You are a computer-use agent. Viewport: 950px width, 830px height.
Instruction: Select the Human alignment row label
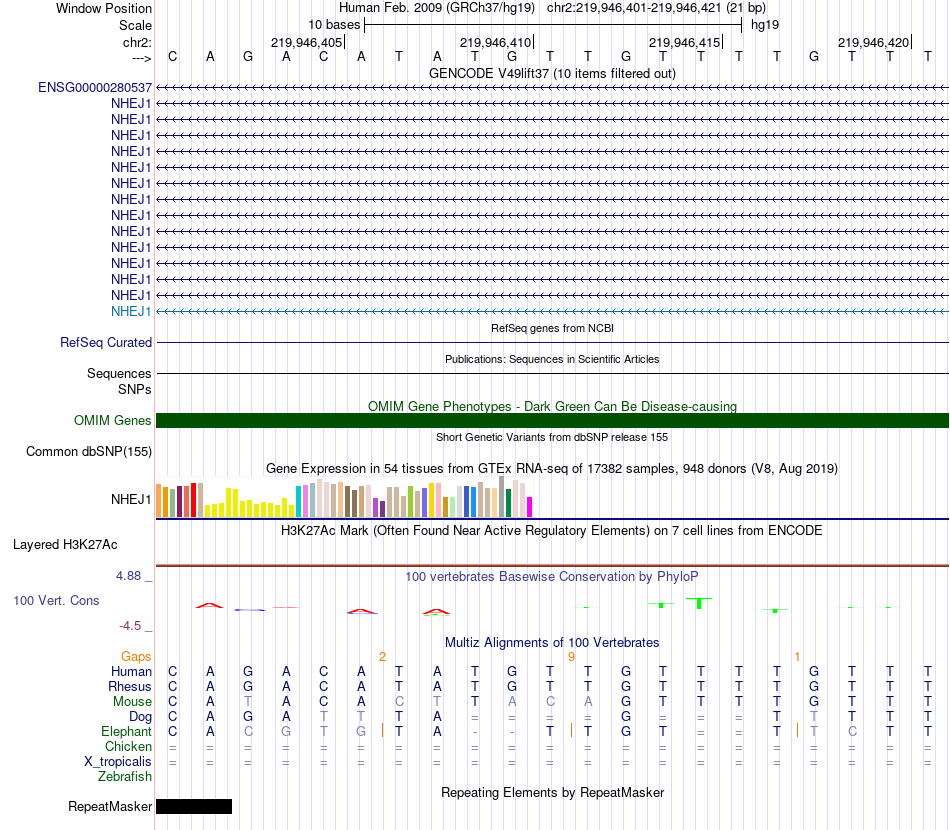pos(131,671)
